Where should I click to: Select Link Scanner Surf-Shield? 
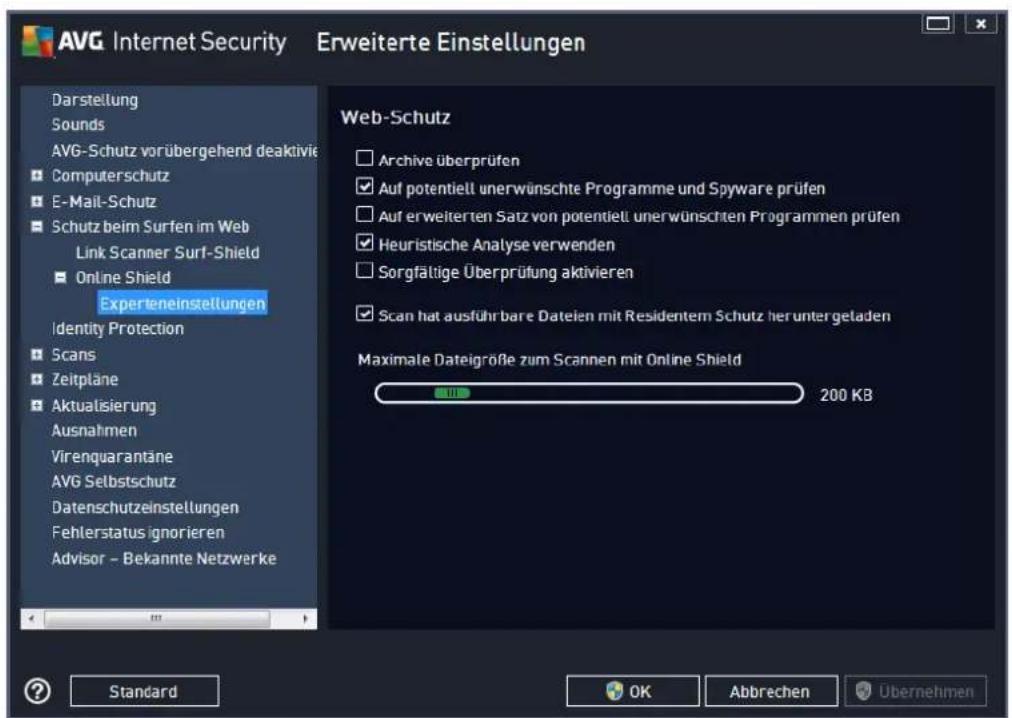tap(168, 252)
